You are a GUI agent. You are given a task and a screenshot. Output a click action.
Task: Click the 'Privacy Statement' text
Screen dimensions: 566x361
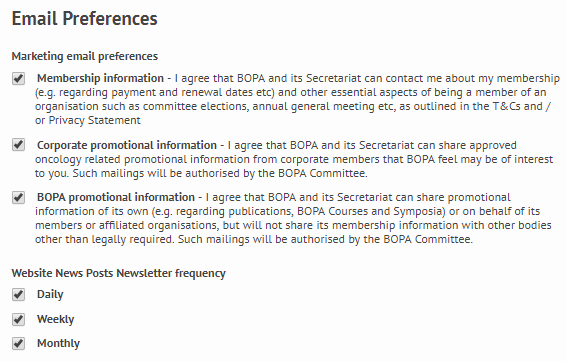pyautogui.click(x=95, y=120)
